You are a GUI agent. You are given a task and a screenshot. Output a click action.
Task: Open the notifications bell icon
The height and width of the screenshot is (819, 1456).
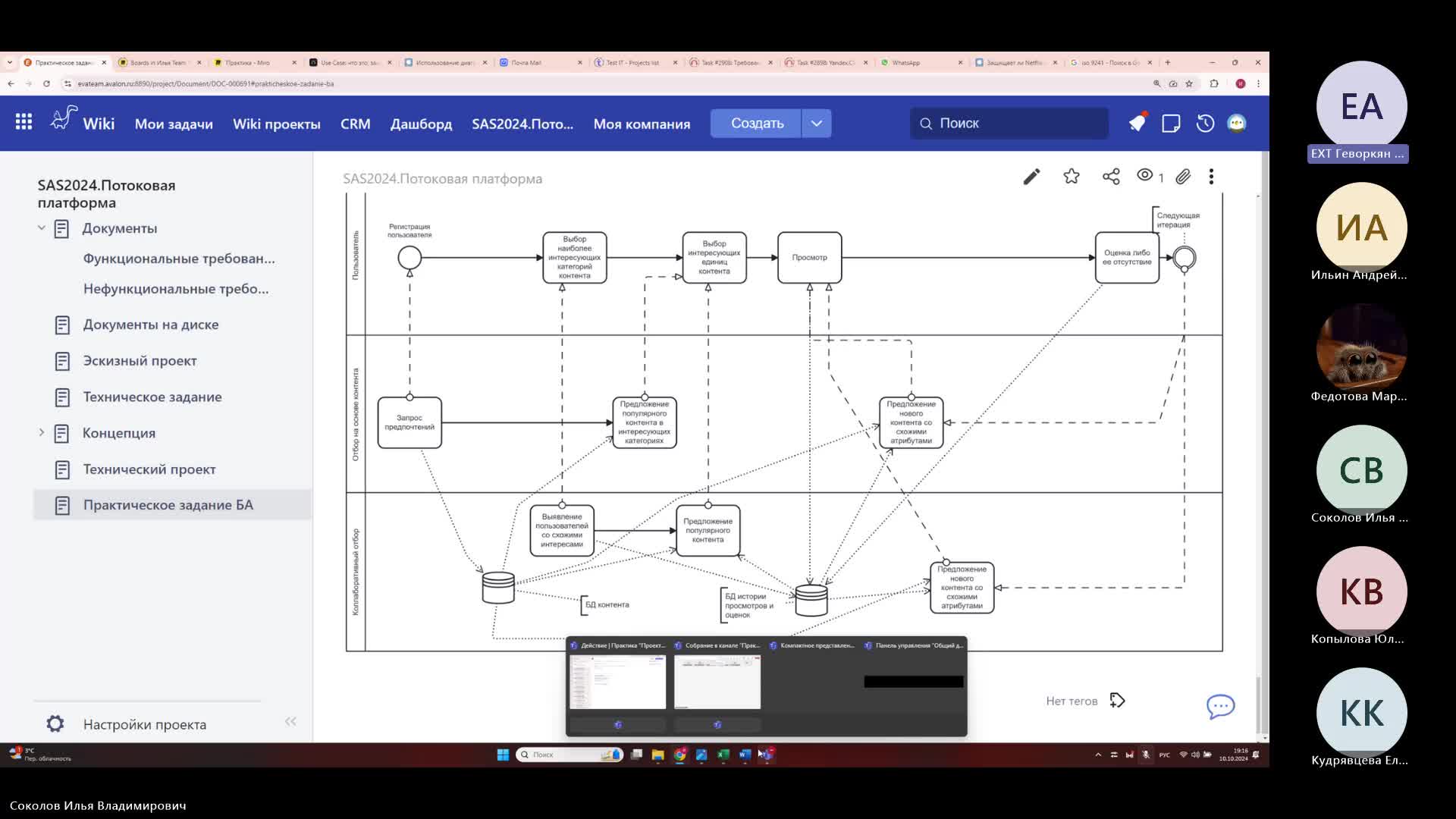1137,123
